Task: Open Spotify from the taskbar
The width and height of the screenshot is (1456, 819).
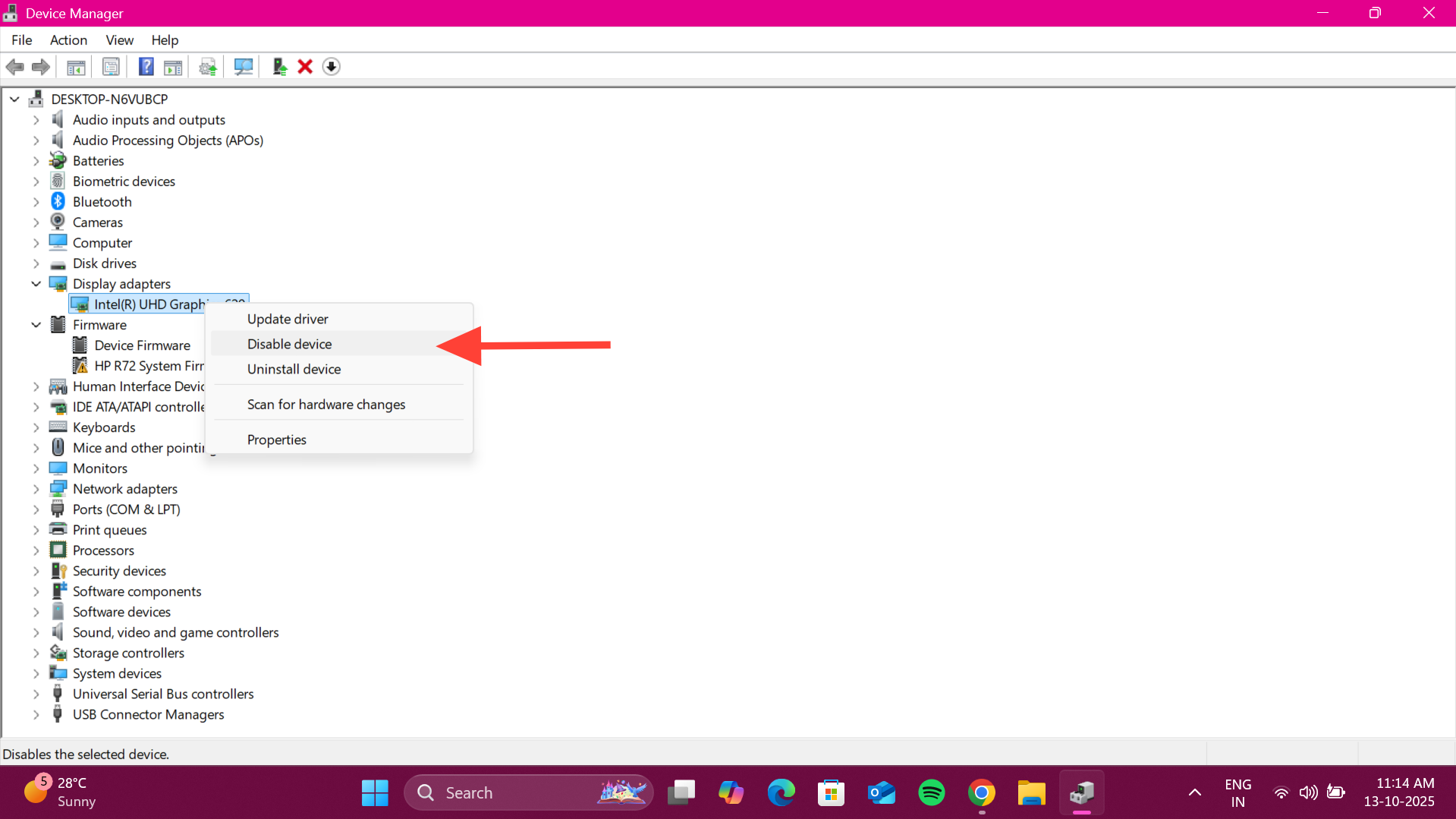Action: pos(931,792)
